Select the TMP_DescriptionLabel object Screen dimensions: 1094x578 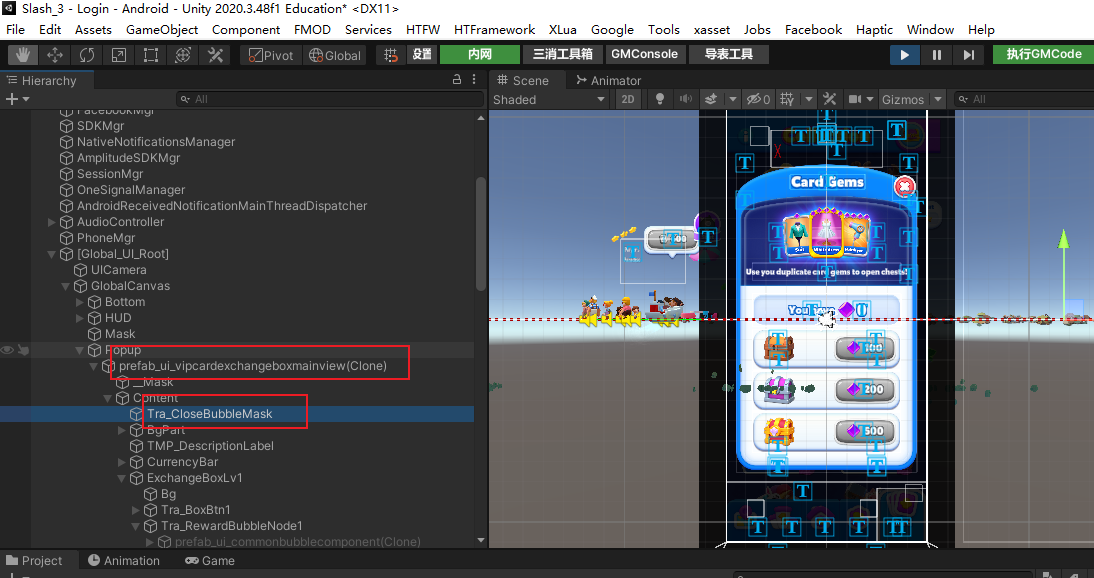(x=210, y=446)
